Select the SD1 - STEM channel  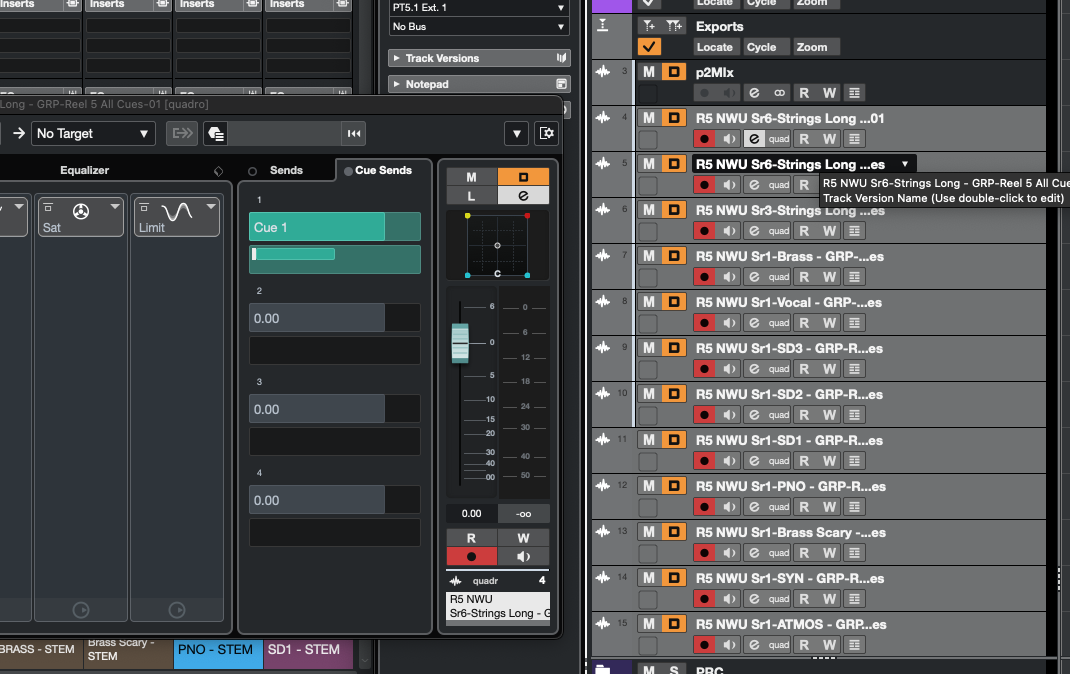click(x=308, y=654)
